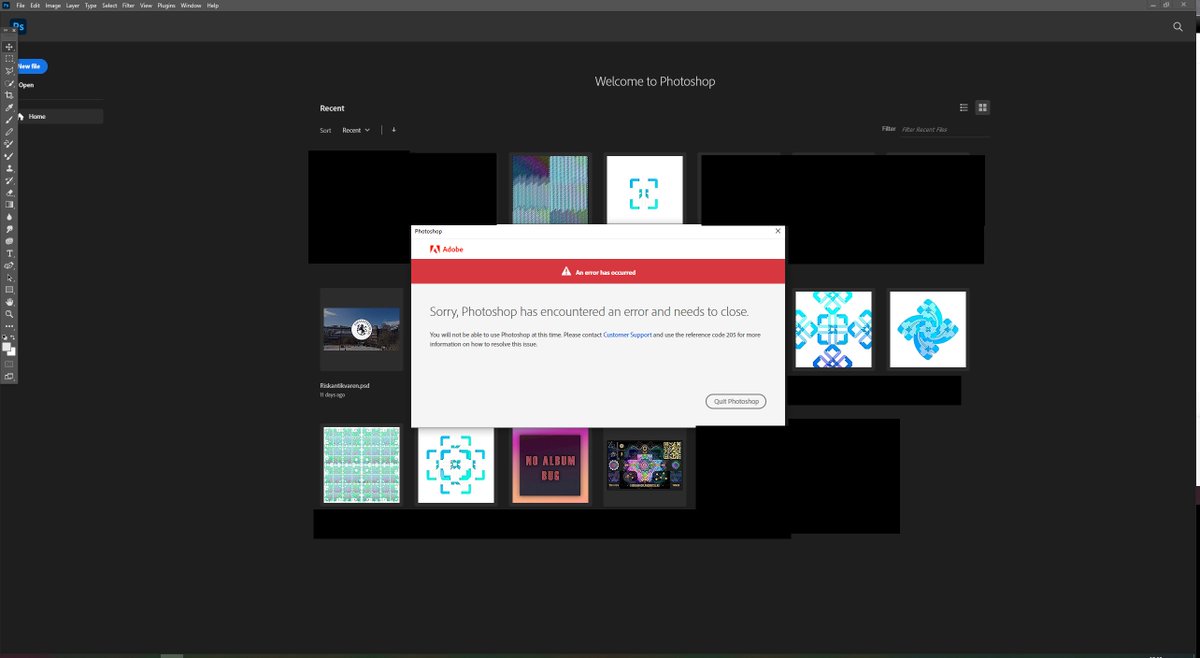This screenshot has height=658, width=1200.
Task: Select the Lasso tool
Action: pos(9,70)
